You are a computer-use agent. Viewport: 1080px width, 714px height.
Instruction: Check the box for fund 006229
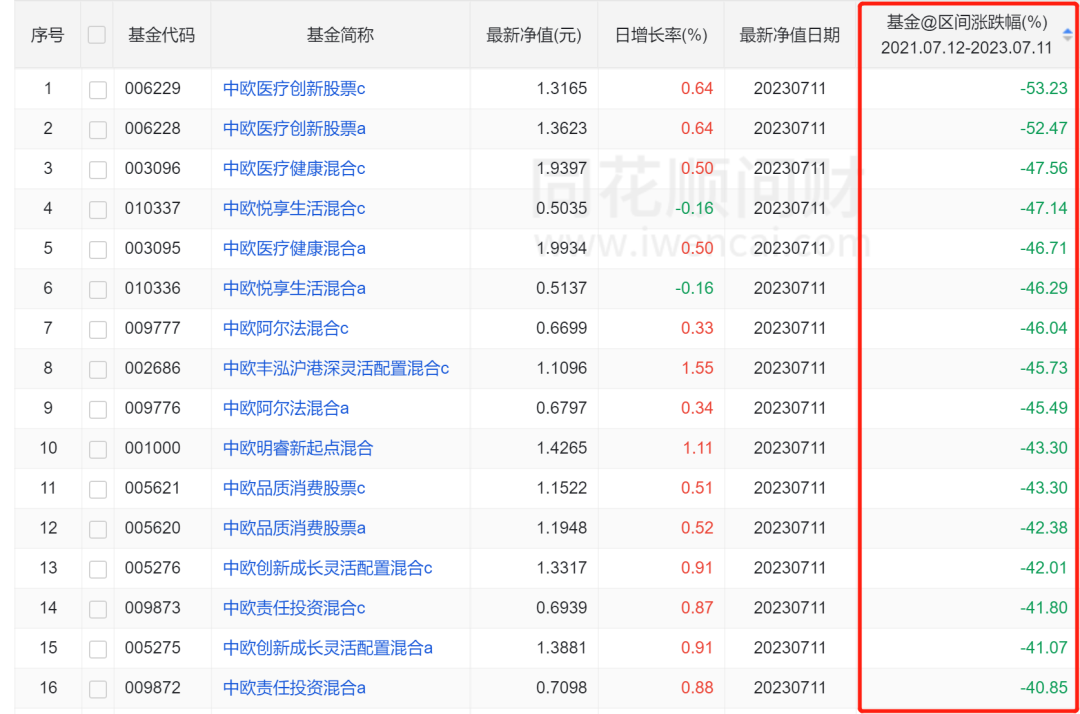point(98,90)
